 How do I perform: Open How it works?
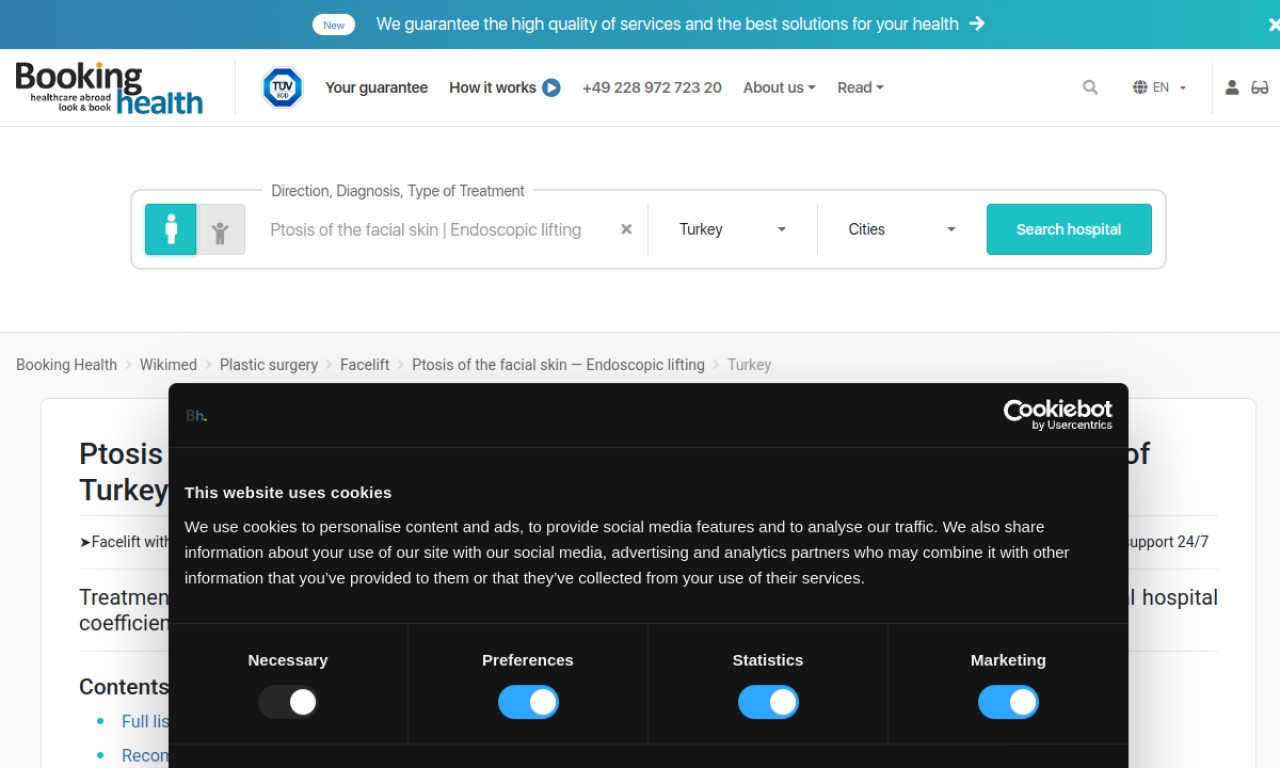point(492,88)
